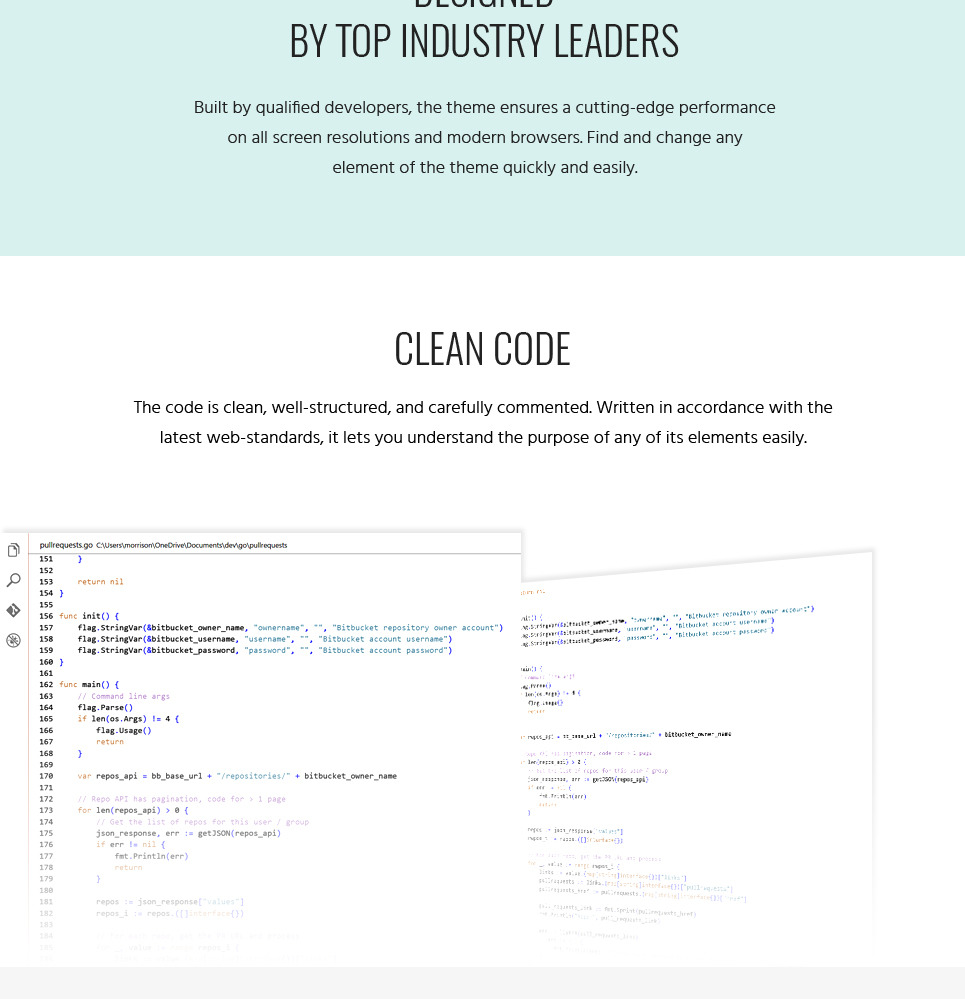Viewport: 965px width, 999px height.
Task: Click the "// Command line args" comment
Action: point(123,696)
